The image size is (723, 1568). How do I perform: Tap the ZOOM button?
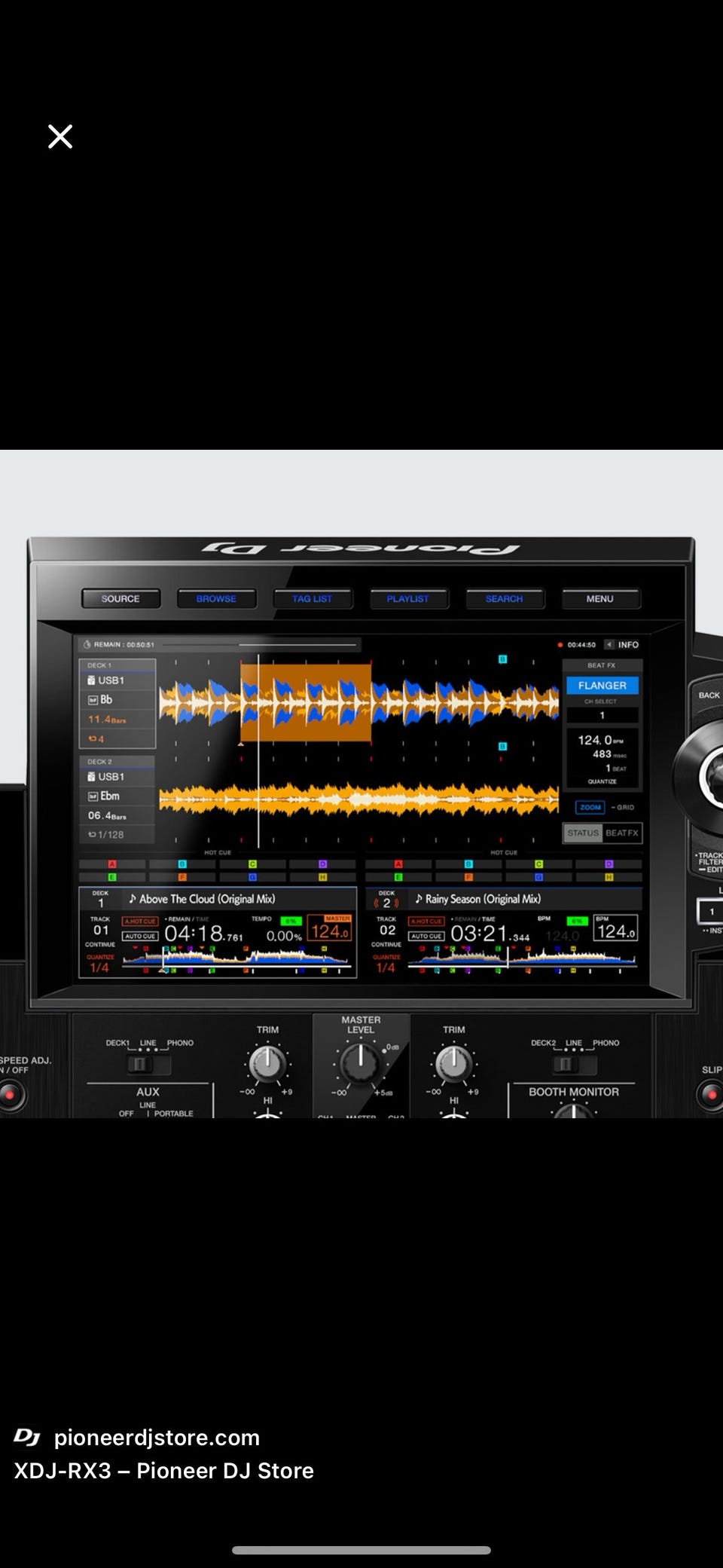pos(590,807)
